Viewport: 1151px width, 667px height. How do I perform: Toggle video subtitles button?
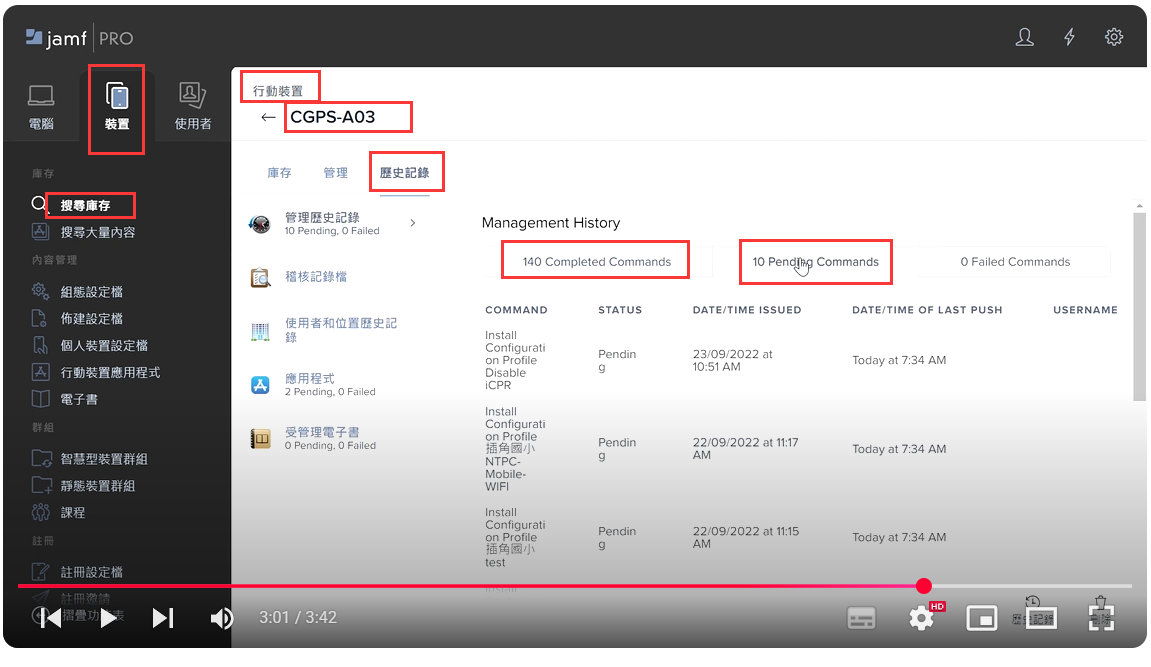pyautogui.click(x=861, y=618)
